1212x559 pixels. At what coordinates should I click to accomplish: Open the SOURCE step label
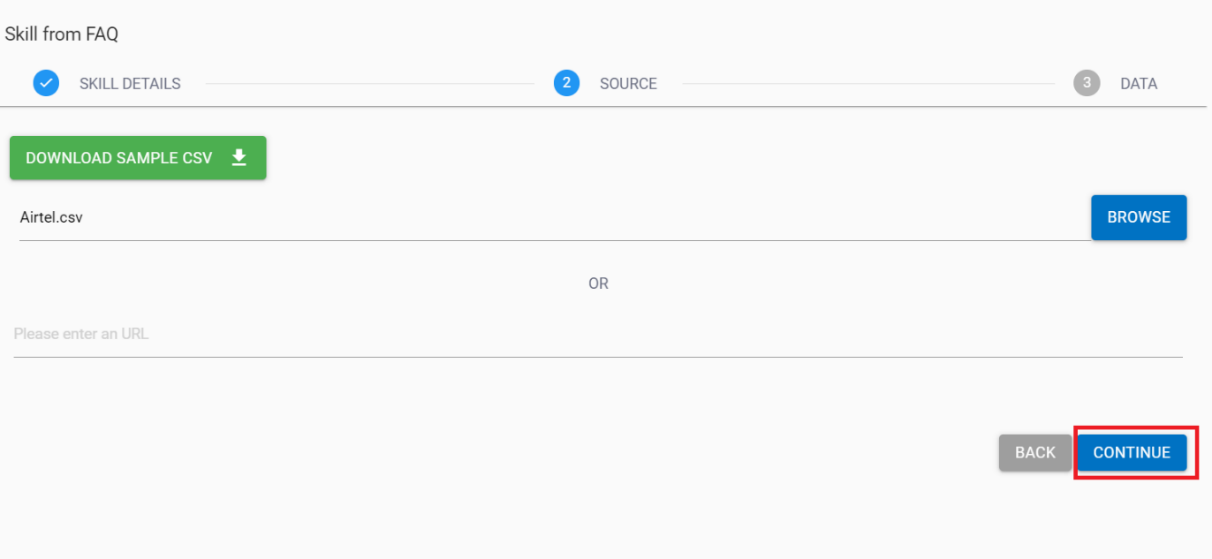(x=628, y=84)
